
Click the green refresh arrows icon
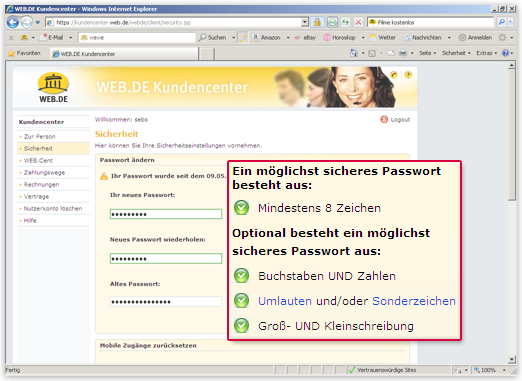[345, 22]
